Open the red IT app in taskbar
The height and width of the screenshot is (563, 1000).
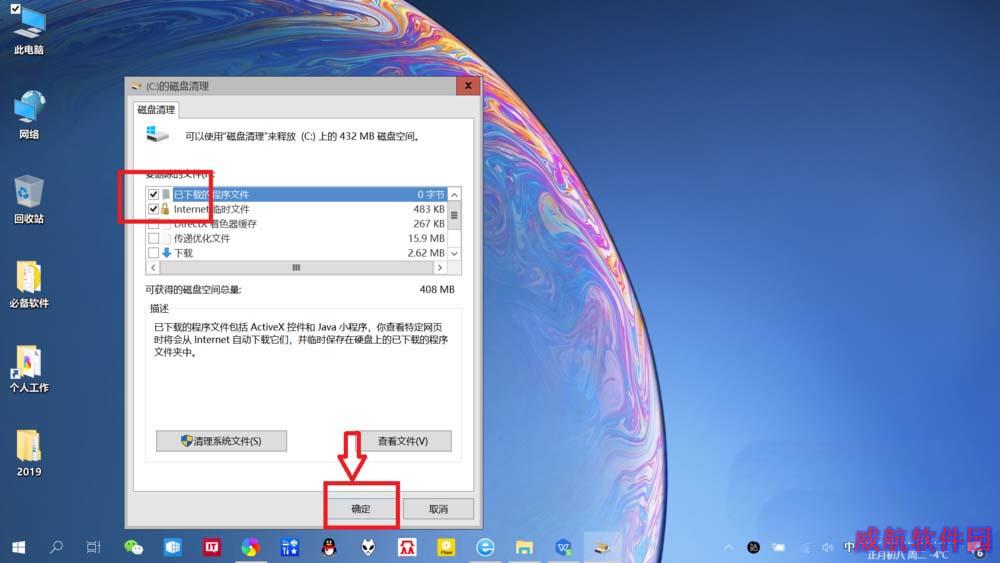click(212, 547)
